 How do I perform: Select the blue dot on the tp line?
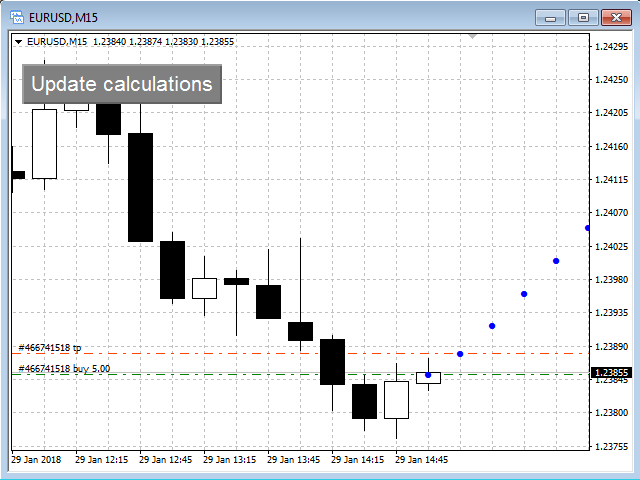[460, 354]
